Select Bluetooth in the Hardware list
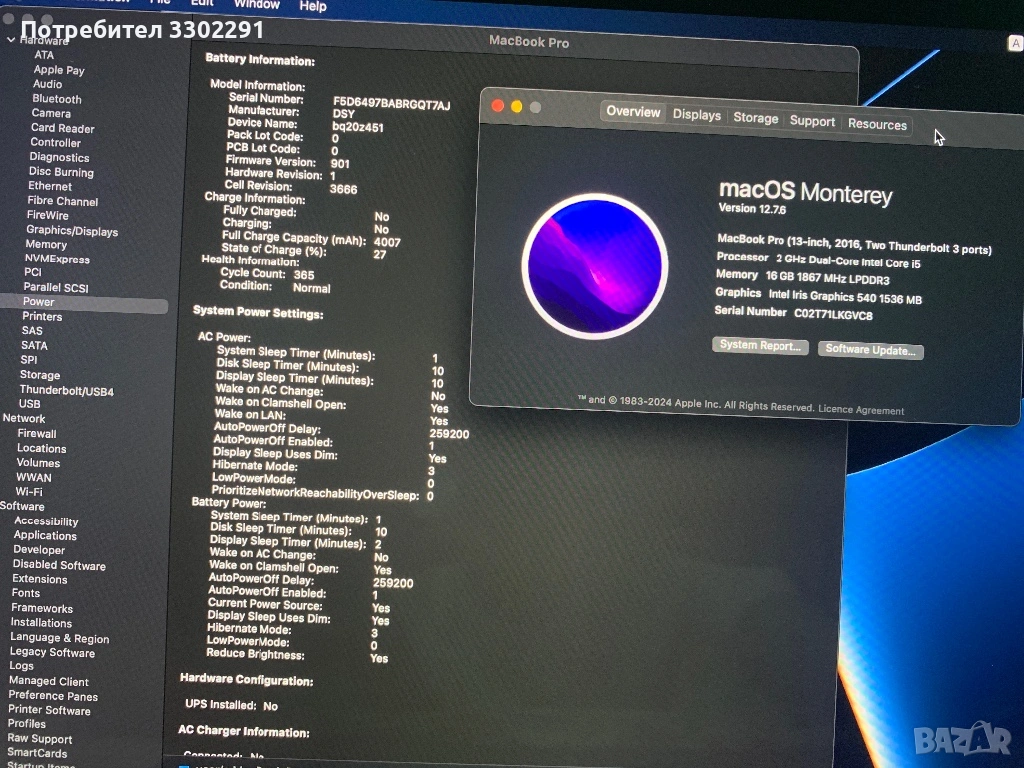This screenshot has height=768, width=1024. coord(57,99)
